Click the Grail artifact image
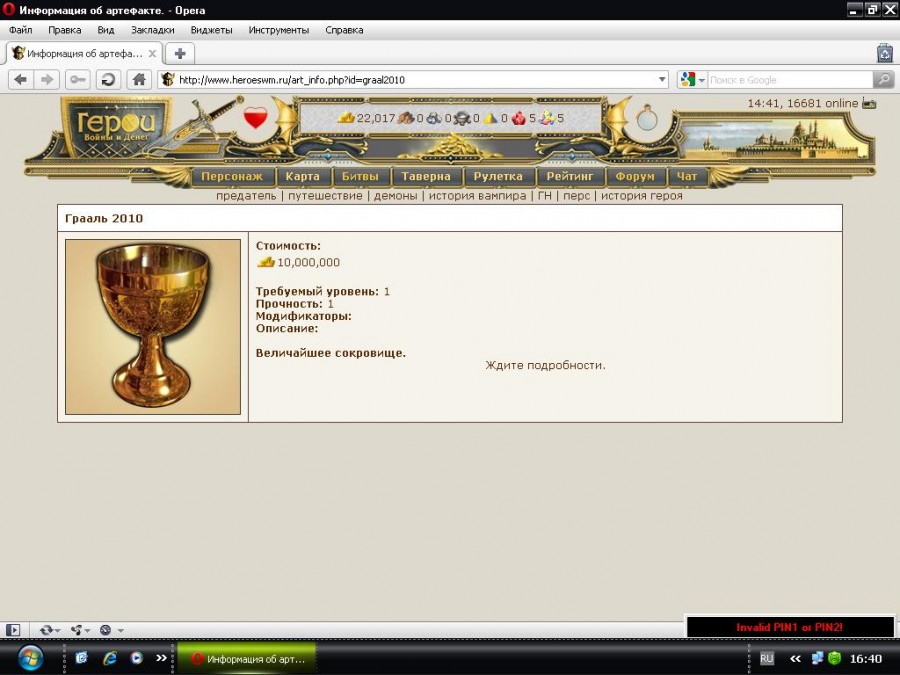 point(153,326)
